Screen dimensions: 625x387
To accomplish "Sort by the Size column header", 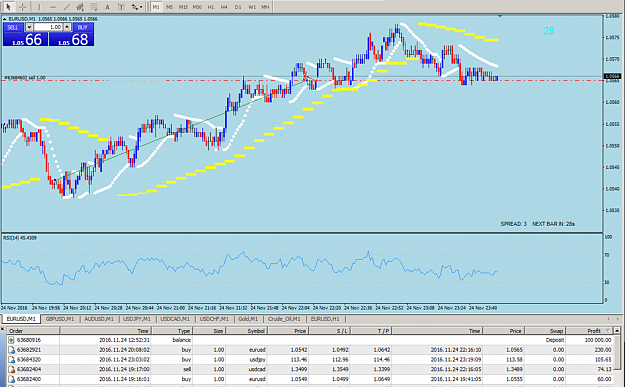I will 210,331.
